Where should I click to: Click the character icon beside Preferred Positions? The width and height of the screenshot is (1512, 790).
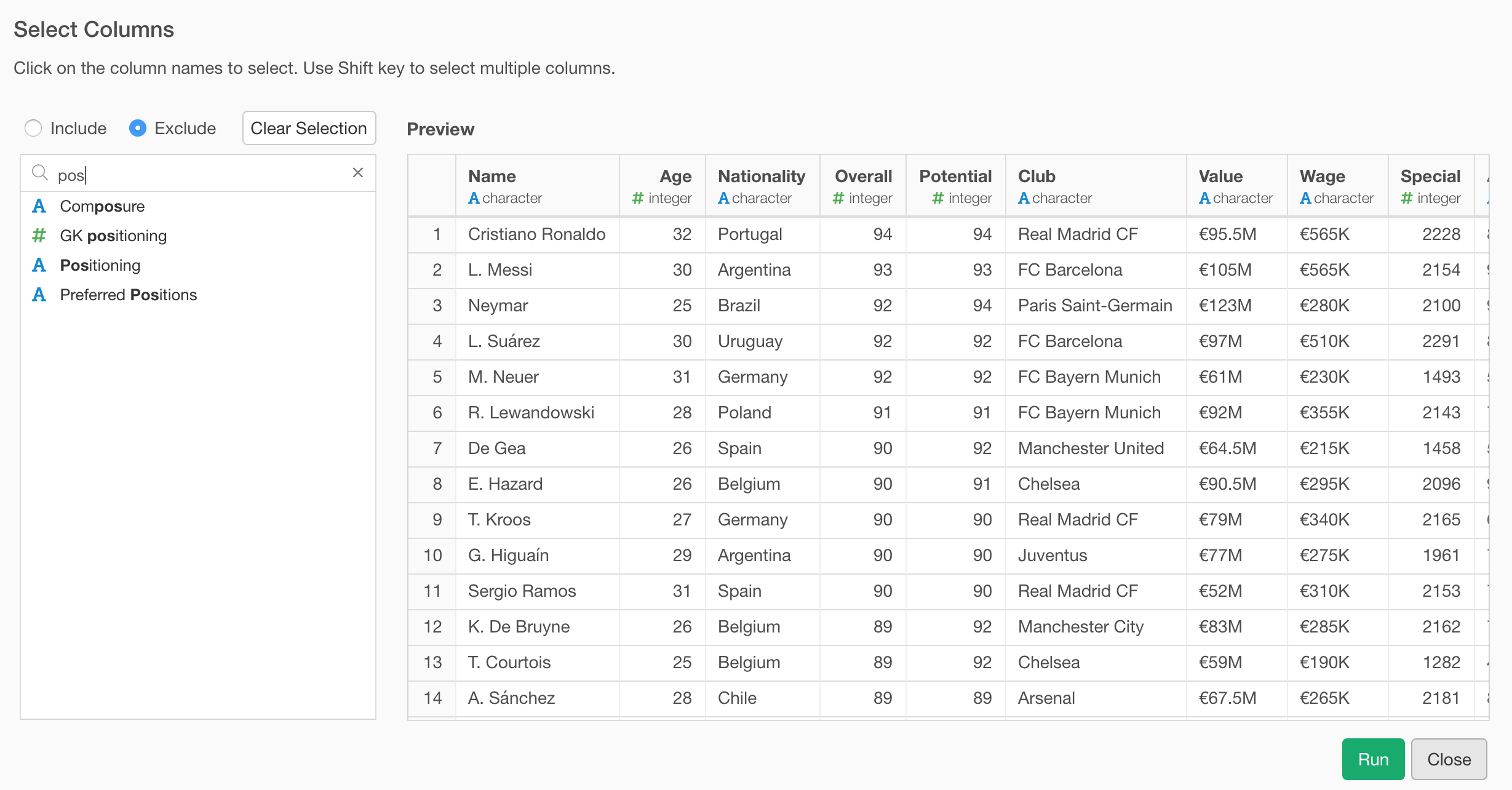[x=39, y=295]
